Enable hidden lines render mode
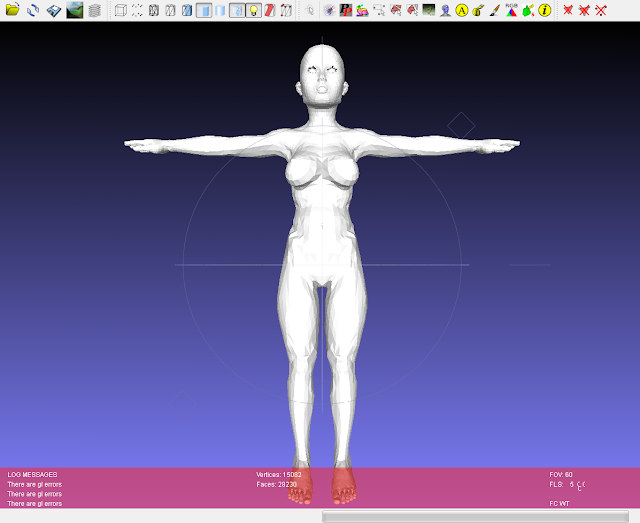Image resolution: width=640 pixels, height=523 pixels. click(x=170, y=10)
